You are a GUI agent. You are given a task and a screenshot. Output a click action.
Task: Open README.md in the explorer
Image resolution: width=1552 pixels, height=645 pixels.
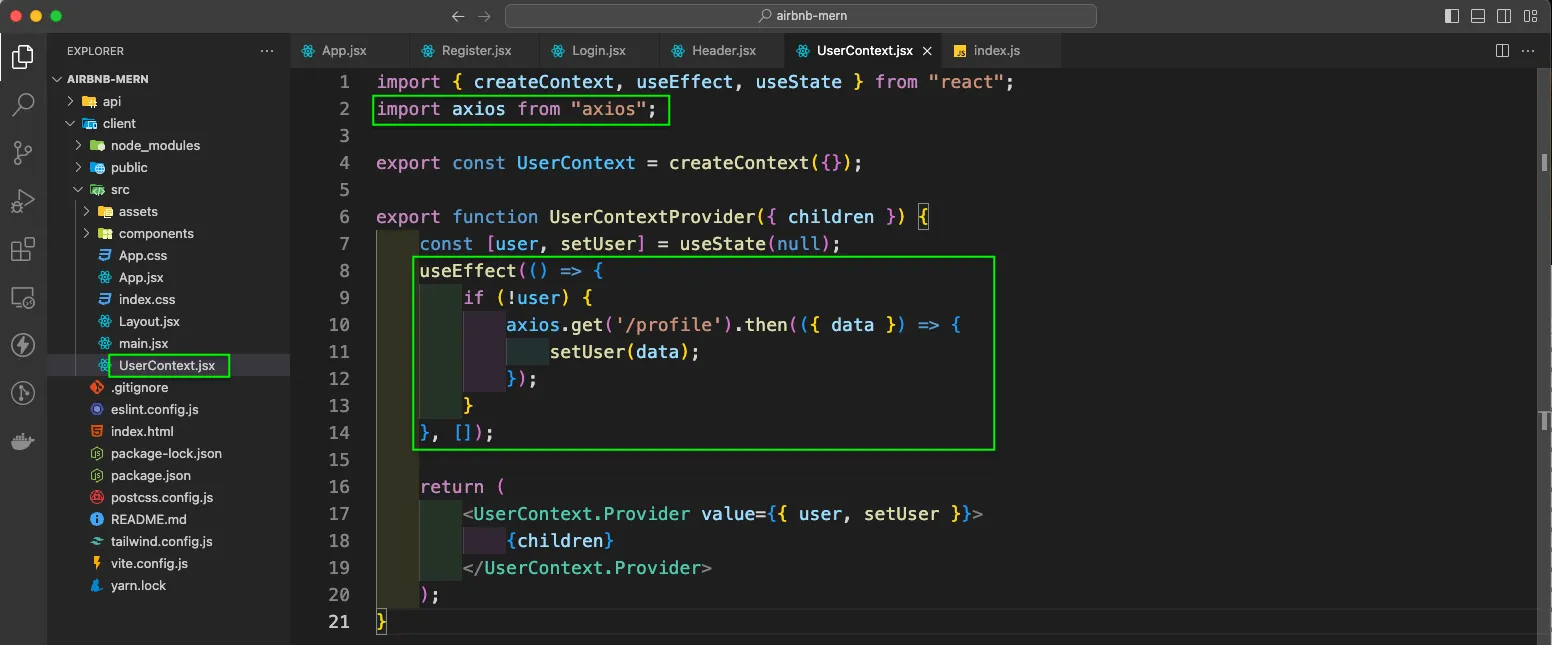[169, 519]
